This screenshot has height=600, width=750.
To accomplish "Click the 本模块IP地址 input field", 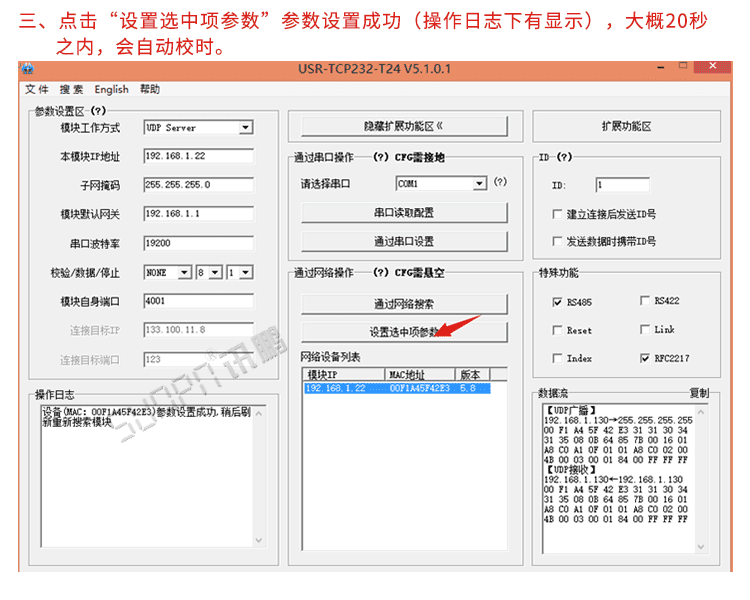I will coord(198,157).
